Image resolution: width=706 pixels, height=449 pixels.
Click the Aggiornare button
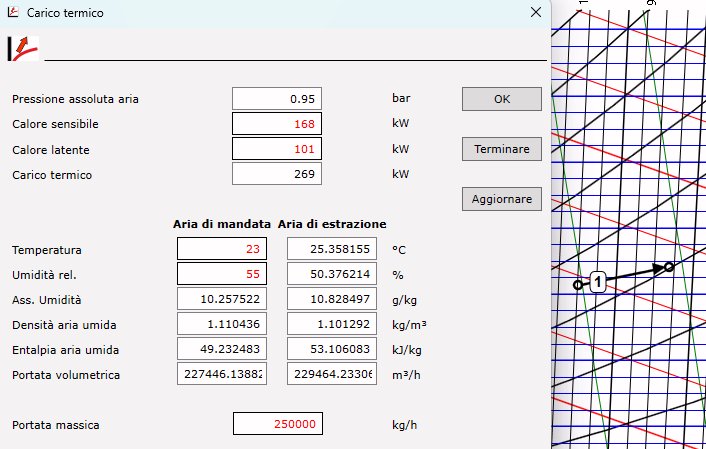point(501,198)
